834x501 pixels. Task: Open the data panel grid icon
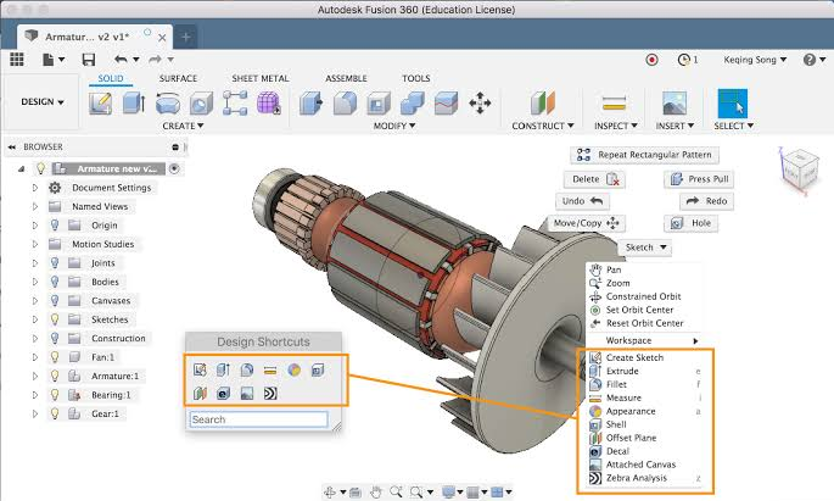tap(17, 59)
